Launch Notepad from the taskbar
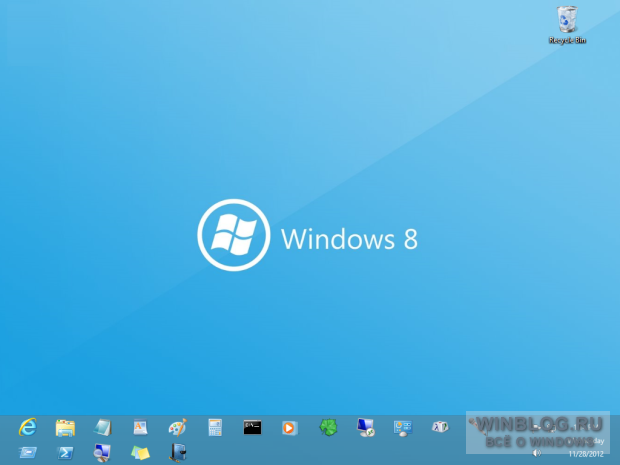Image resolution: width=620 pixels, height=465 pixels. click(x=103, y=427)
